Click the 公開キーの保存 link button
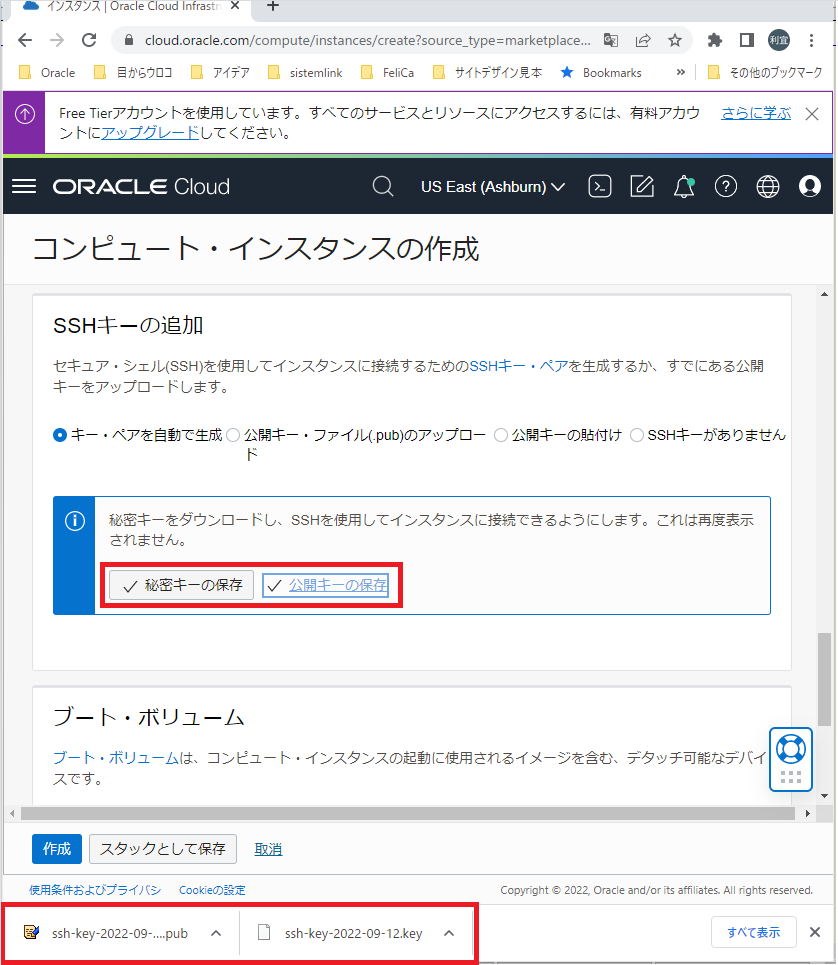The height and width of the screenshot is (965, 838). (325, 585)
